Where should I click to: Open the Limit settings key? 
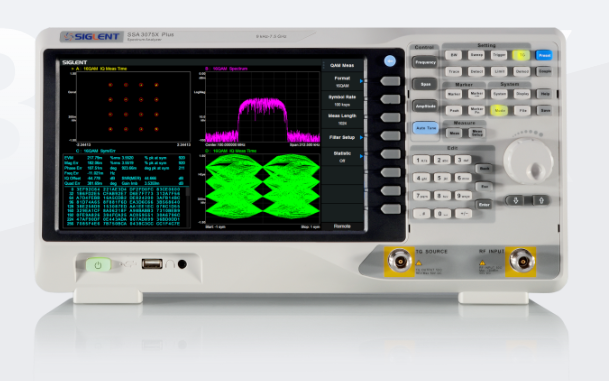click(x=499, y=71)
